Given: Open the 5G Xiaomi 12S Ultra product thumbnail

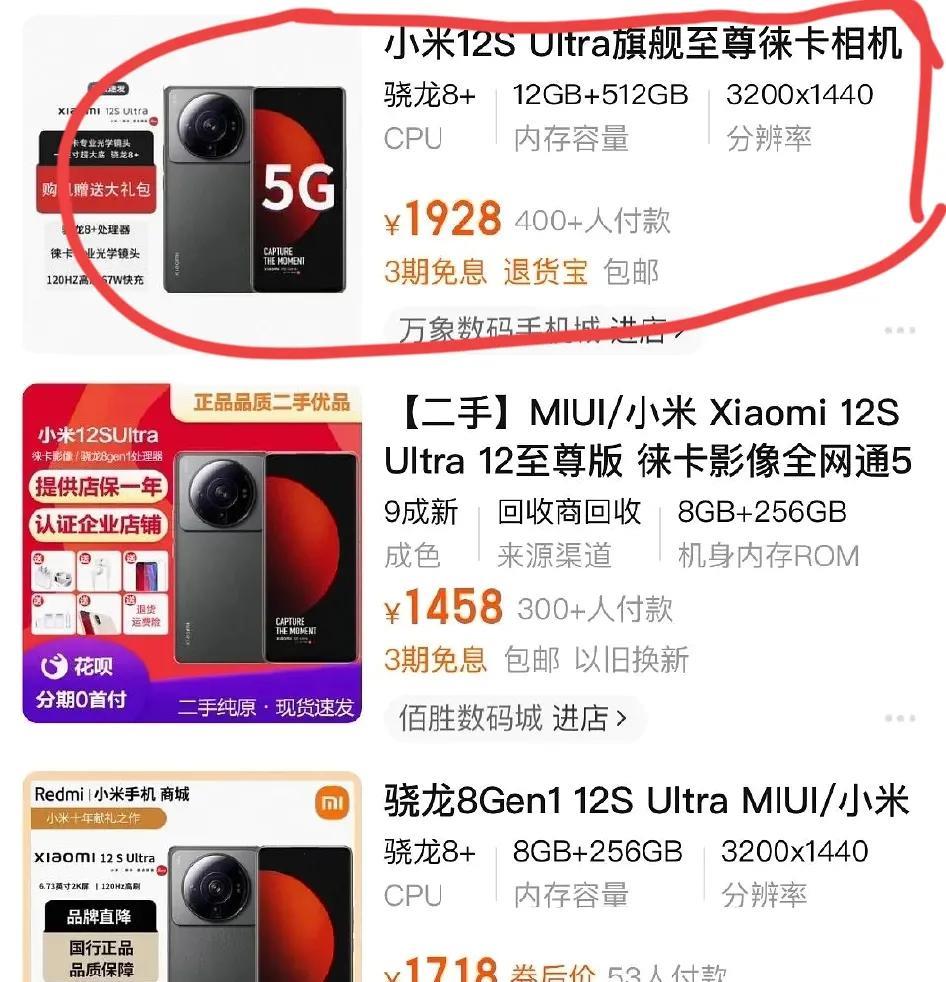Looking at the screenshot, I should (192, 185).
